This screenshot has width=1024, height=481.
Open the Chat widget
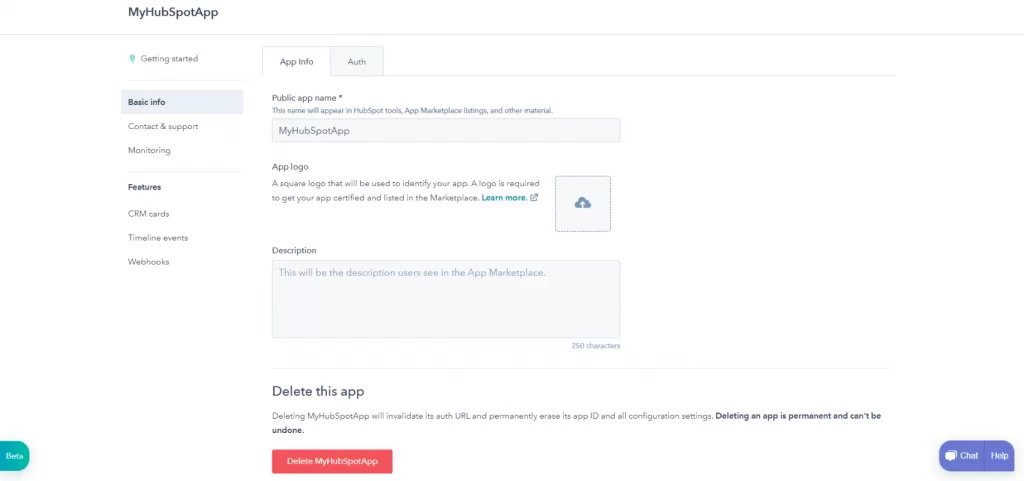pos(961,456)
